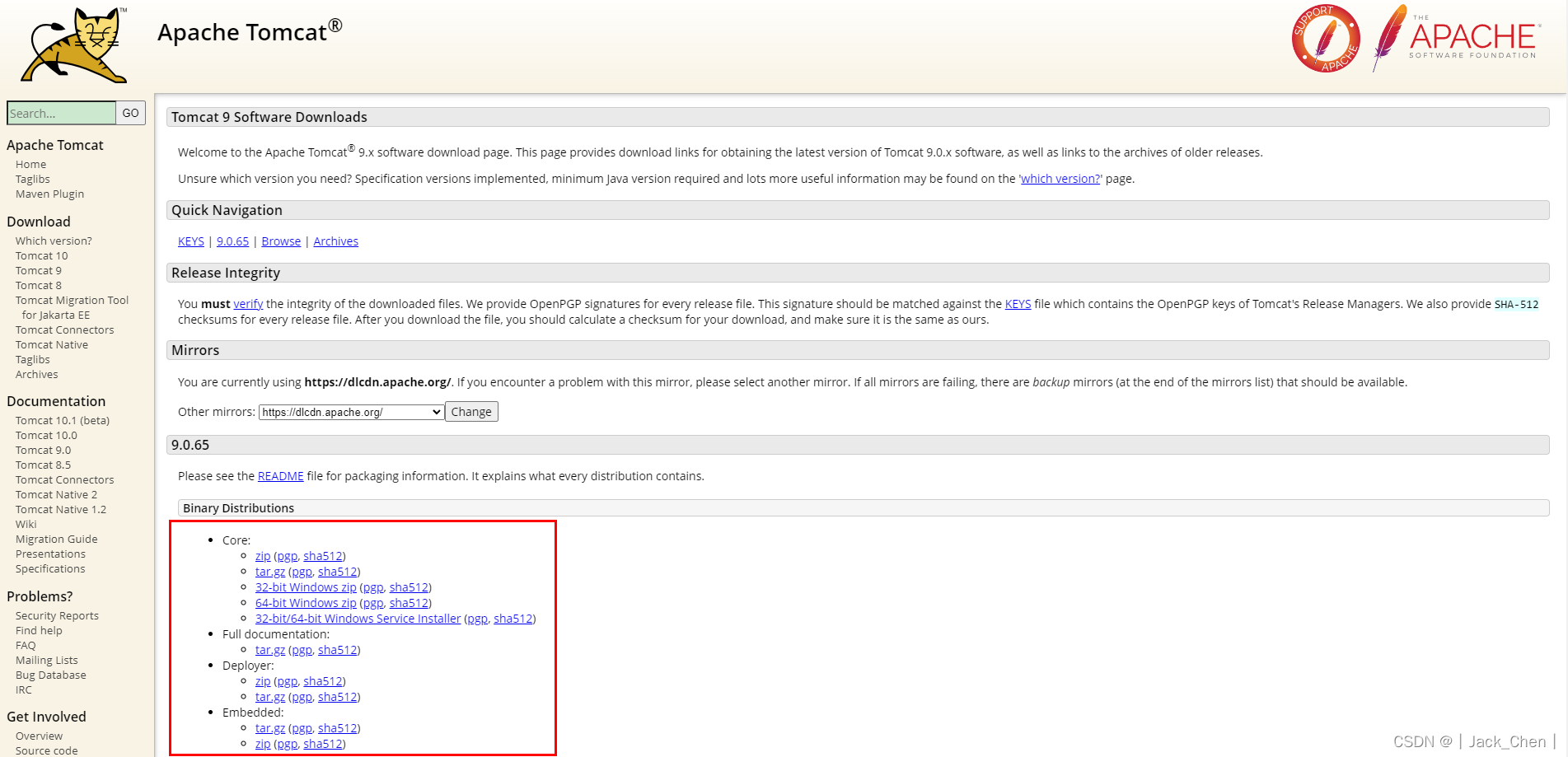Open Tomcat Native 1.2 documentation
This screenshot has height=757, width=1568.
click(x=61, y=510)
